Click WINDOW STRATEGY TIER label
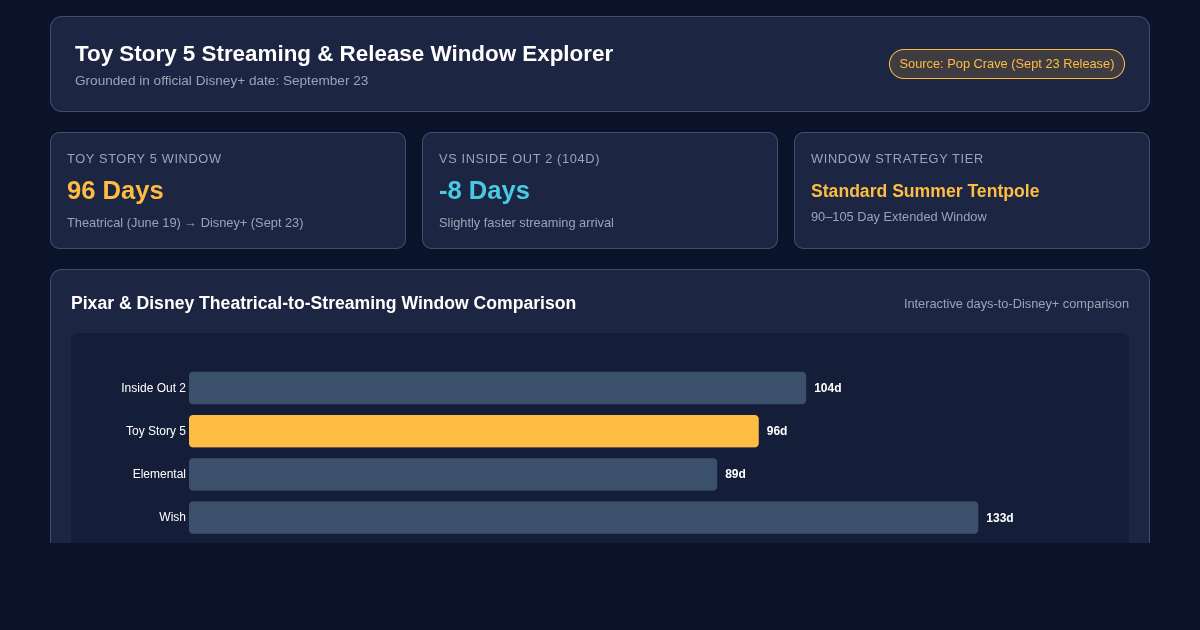Screen dimensions: 1200x630 coord(897,159)
